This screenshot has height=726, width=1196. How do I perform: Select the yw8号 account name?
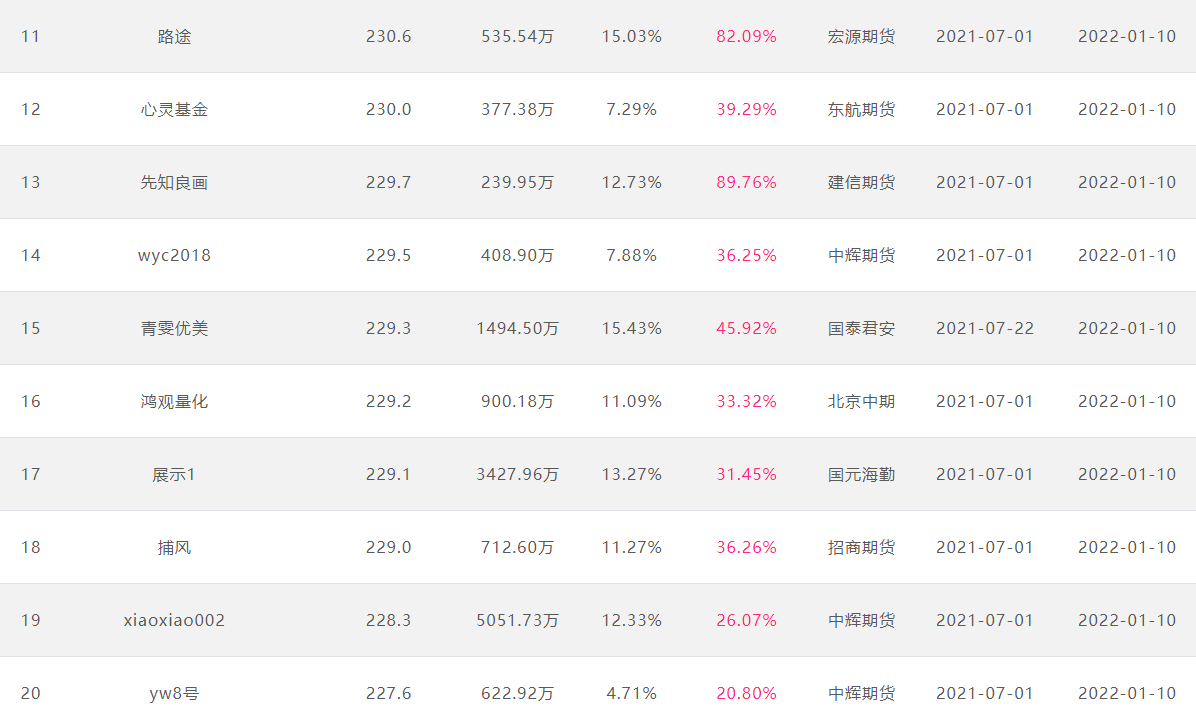(x=174, y=694)
